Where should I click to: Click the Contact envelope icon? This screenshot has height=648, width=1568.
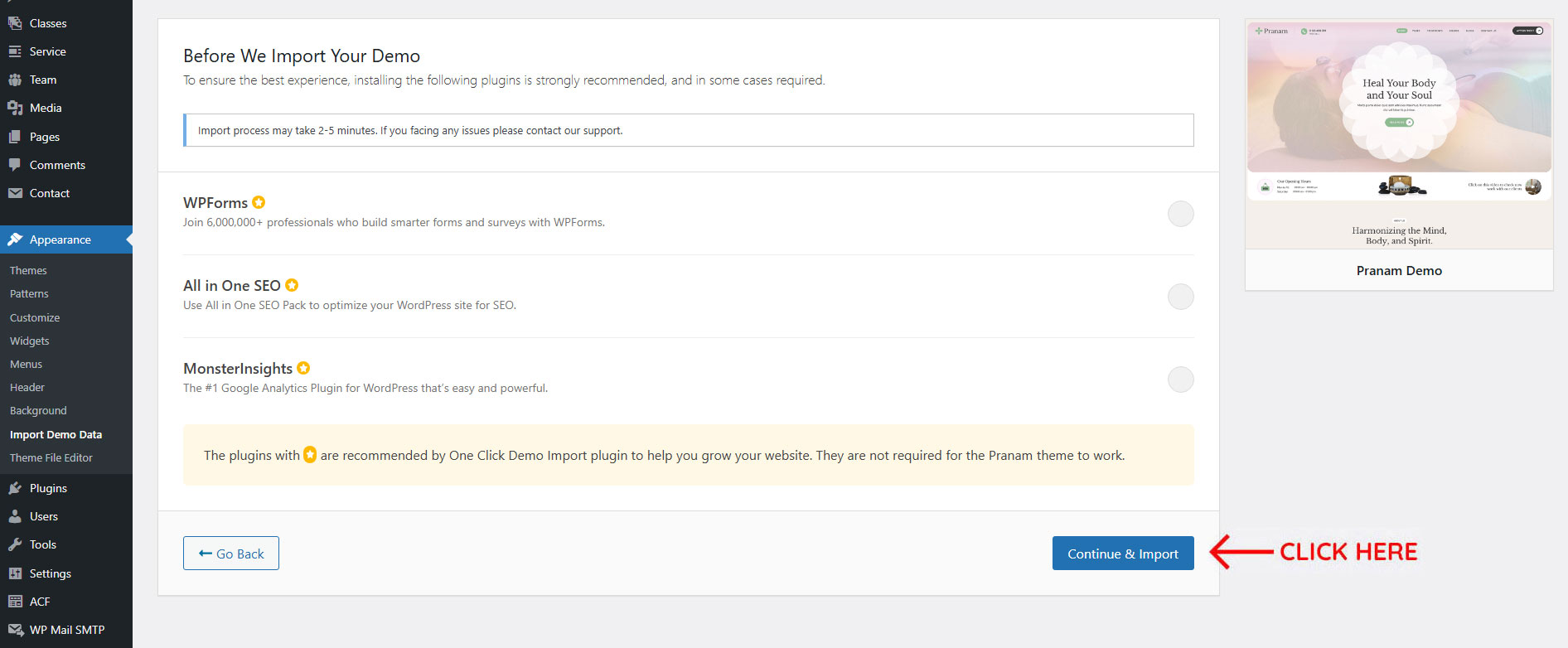point(15,193)
